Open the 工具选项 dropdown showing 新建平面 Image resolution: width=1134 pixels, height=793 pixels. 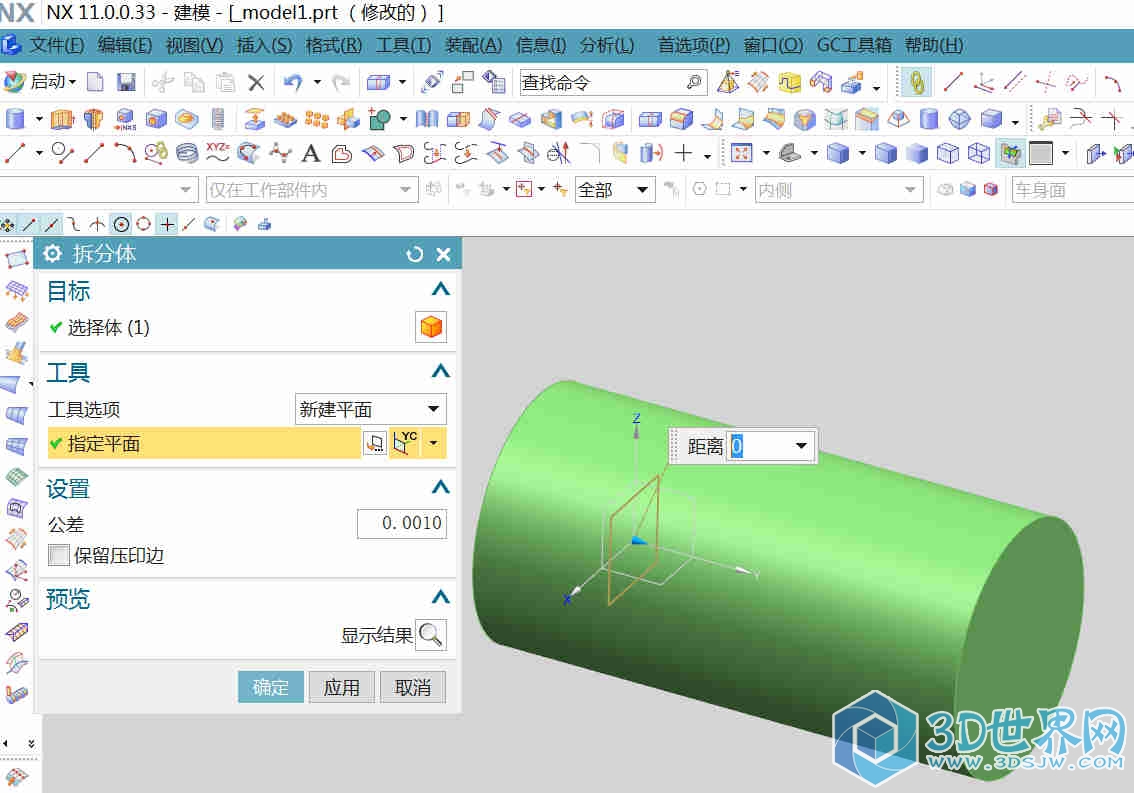point(371,409)
